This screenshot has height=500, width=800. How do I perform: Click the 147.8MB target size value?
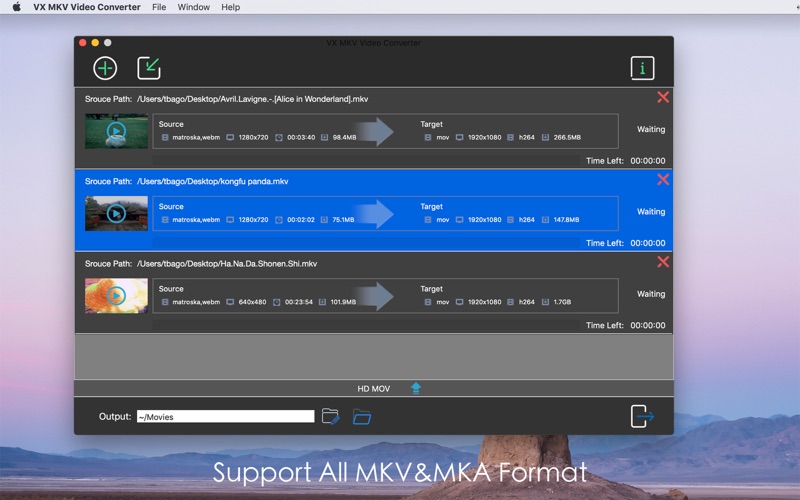coord(566,219)
